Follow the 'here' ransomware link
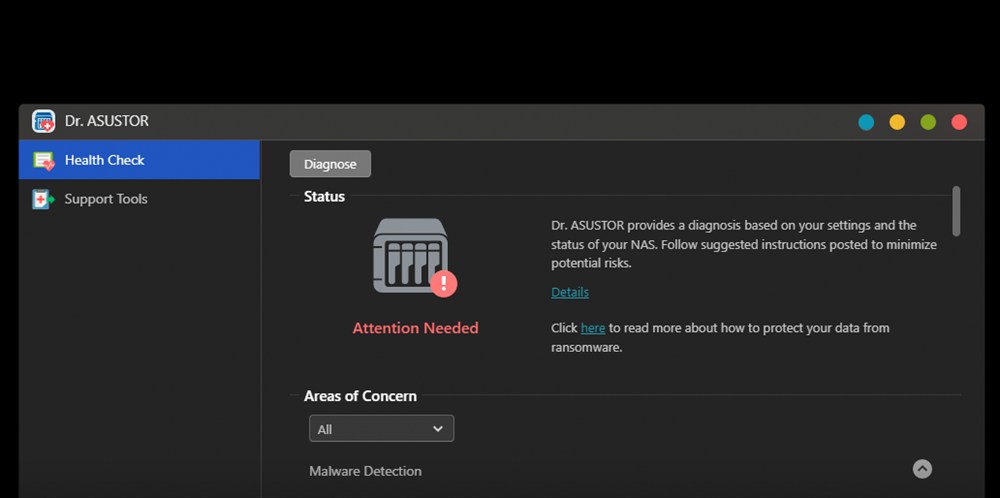Viewport: 1000px width, 498px height. 592,328
